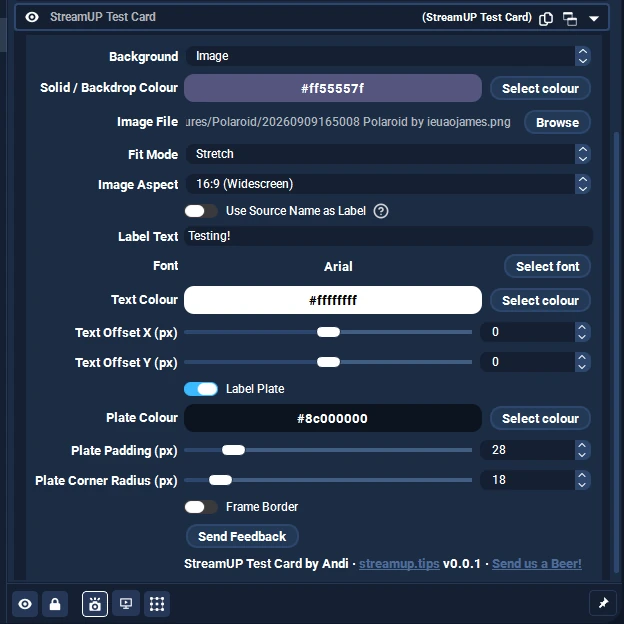Disable the Label Plate toggle
Image resolution: width=624 pixels, height=624 pixels.
tap(201, 389)
